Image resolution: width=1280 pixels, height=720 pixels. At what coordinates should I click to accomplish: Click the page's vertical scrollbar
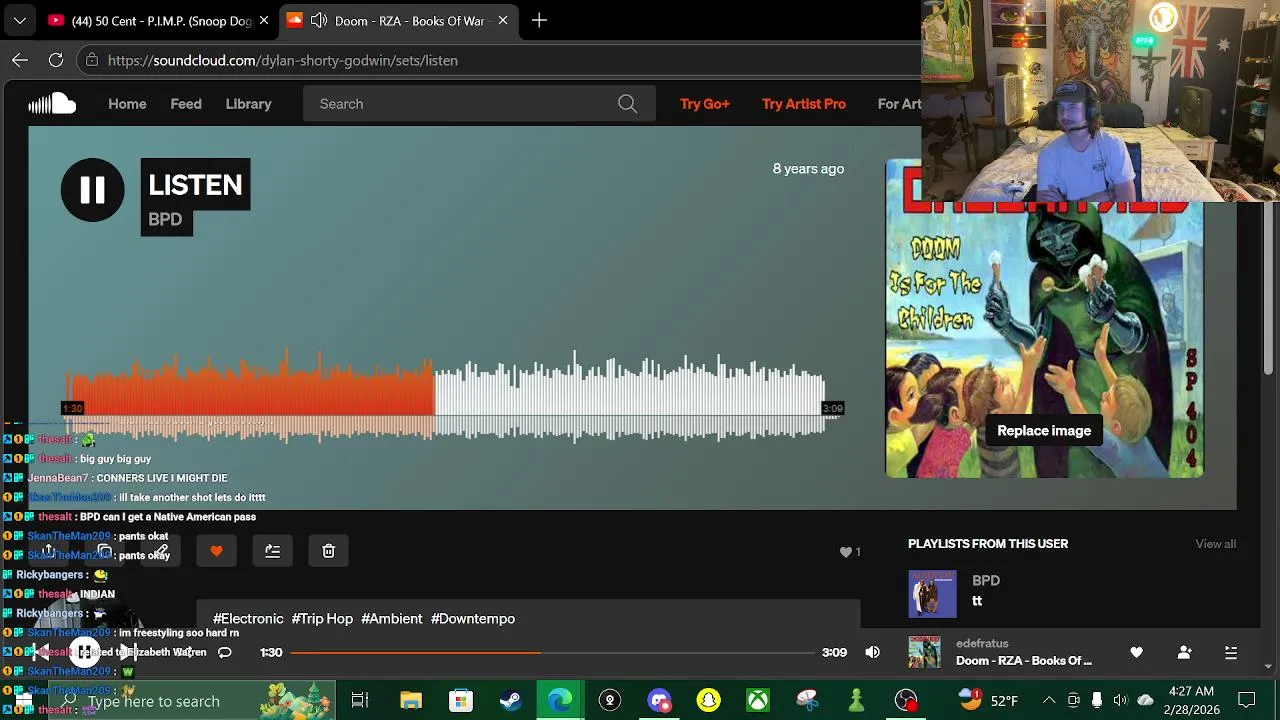(1268, 290)
